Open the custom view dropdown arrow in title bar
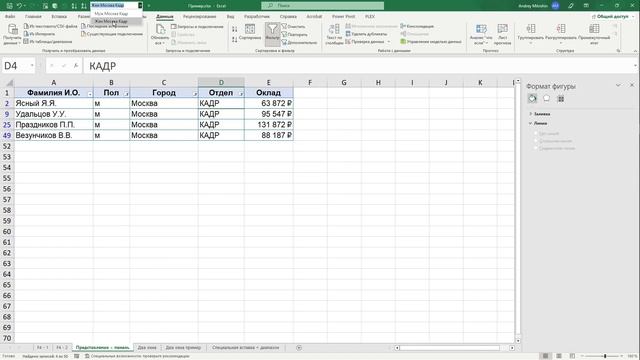Image resolution: width=640 pixels, height=360 pixels. pos(140,5)
